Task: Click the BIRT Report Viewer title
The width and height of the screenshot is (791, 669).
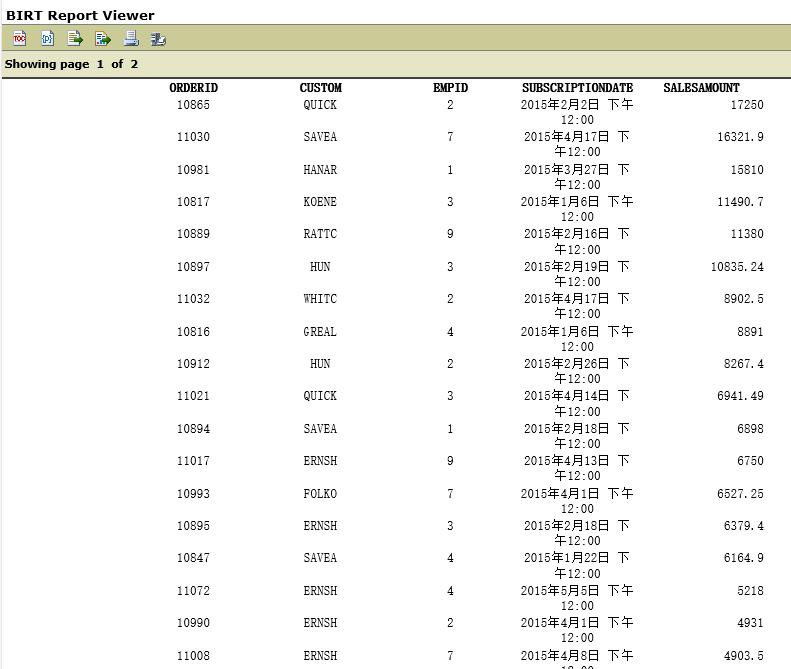Action: point(80,15)
